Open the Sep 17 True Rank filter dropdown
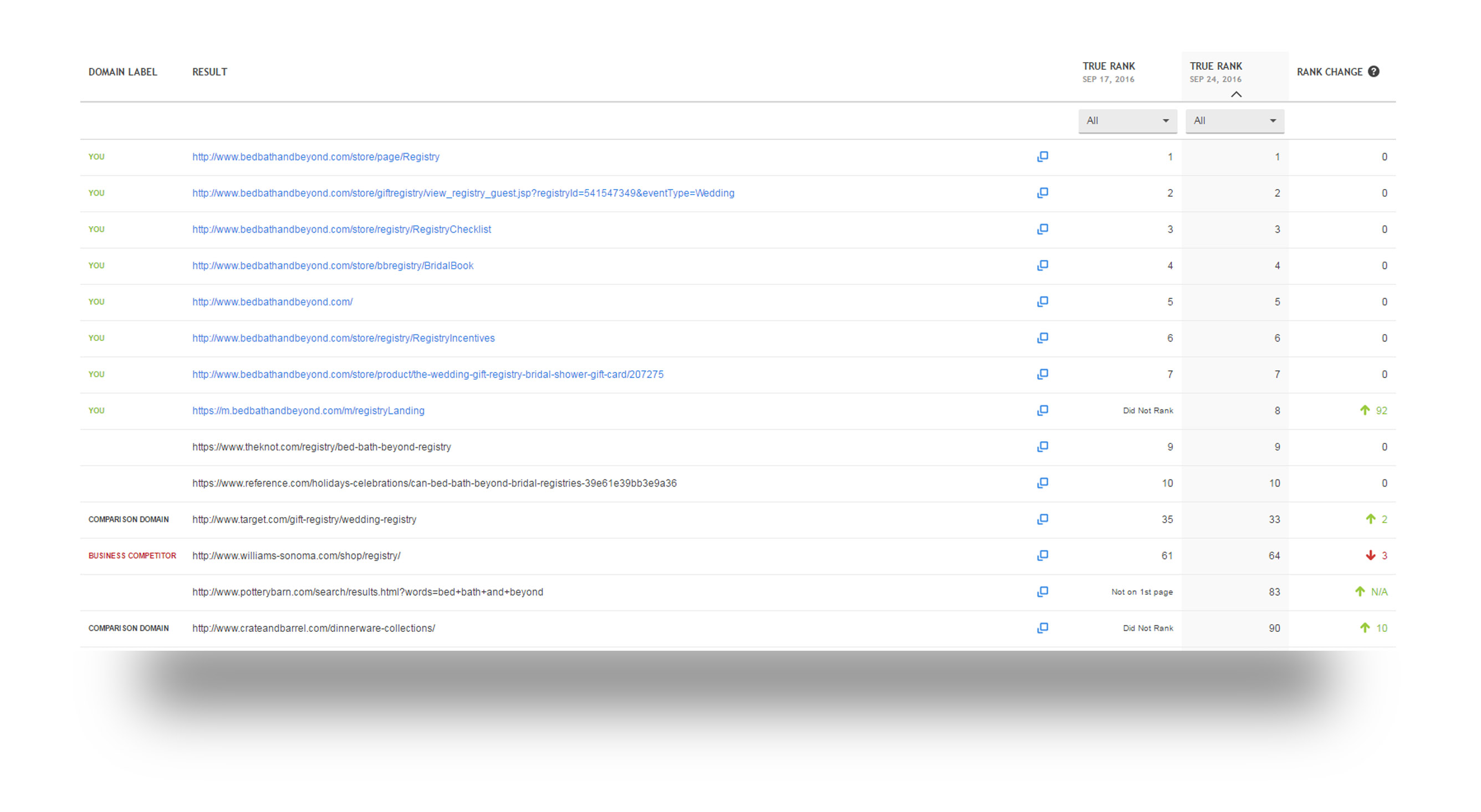Screen dimensions: 1481x812 click(1127, 121)
